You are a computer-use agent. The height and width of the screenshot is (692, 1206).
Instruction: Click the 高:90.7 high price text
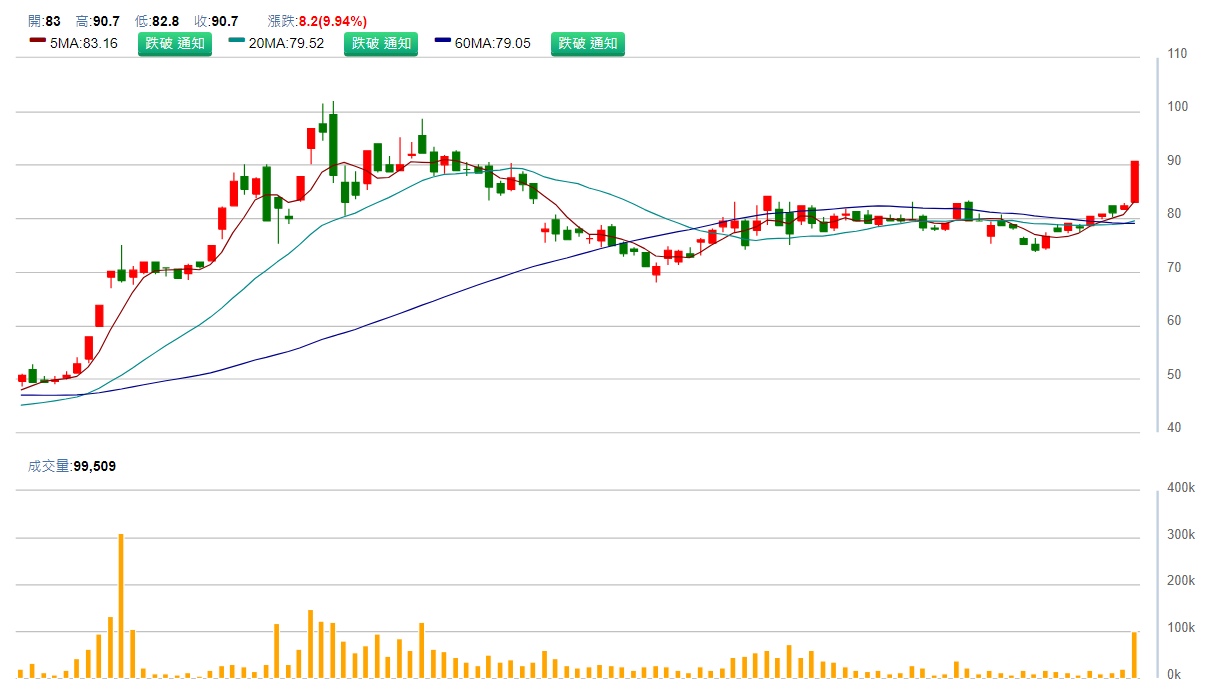tap(98, 21)
